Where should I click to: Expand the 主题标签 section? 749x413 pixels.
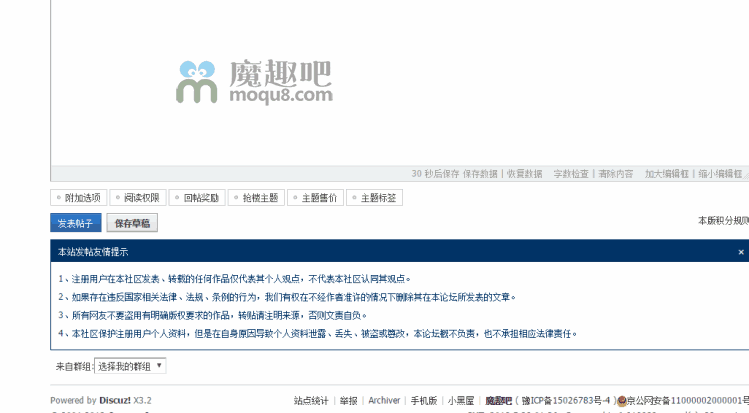(x=374, y=198)
